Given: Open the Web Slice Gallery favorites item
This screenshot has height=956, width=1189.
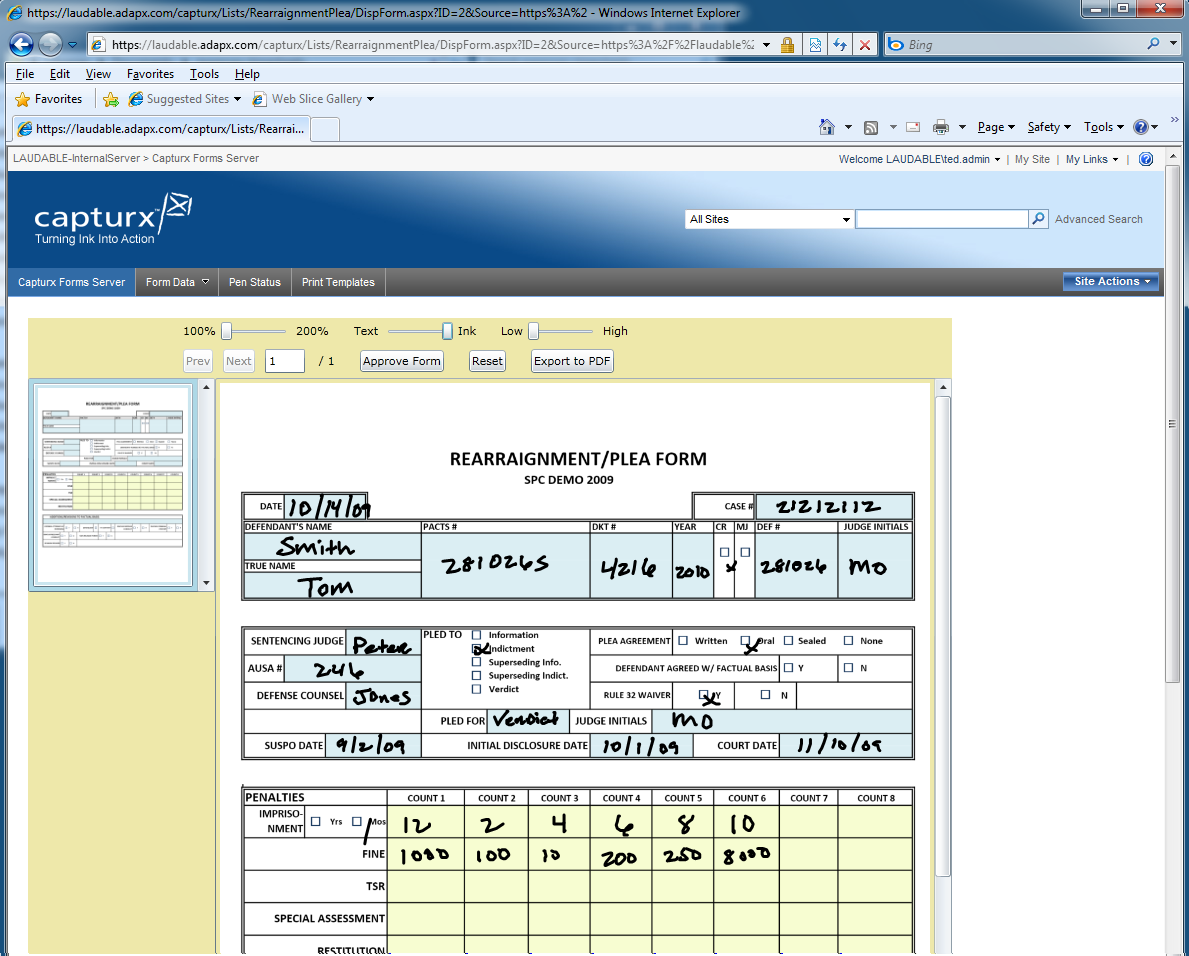Looking at the screenshot, I should (x=313, y=99).
